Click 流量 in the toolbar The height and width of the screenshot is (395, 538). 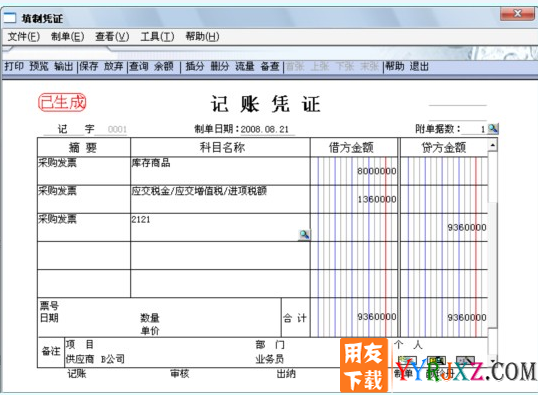pos(245,66)
